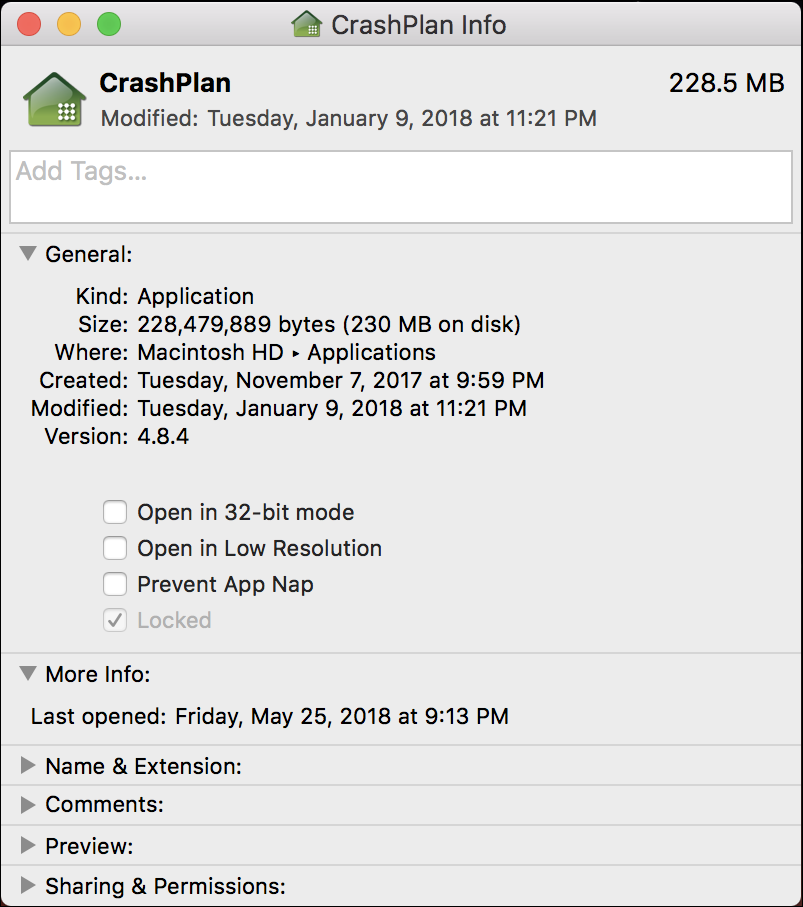
Task: Click the 228.5 MB size in header
Action: pyautogui.click(x=727, y=83)
